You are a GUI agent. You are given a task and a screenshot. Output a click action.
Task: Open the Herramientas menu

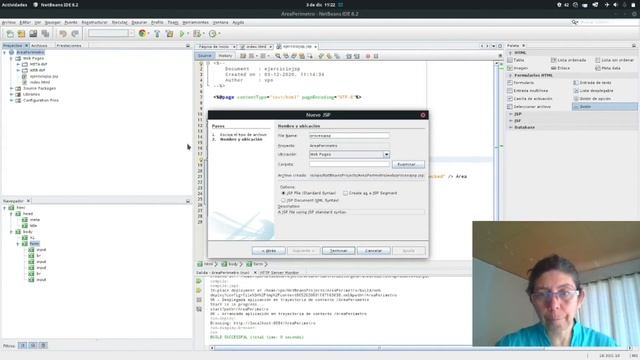(x=196, y=22)
